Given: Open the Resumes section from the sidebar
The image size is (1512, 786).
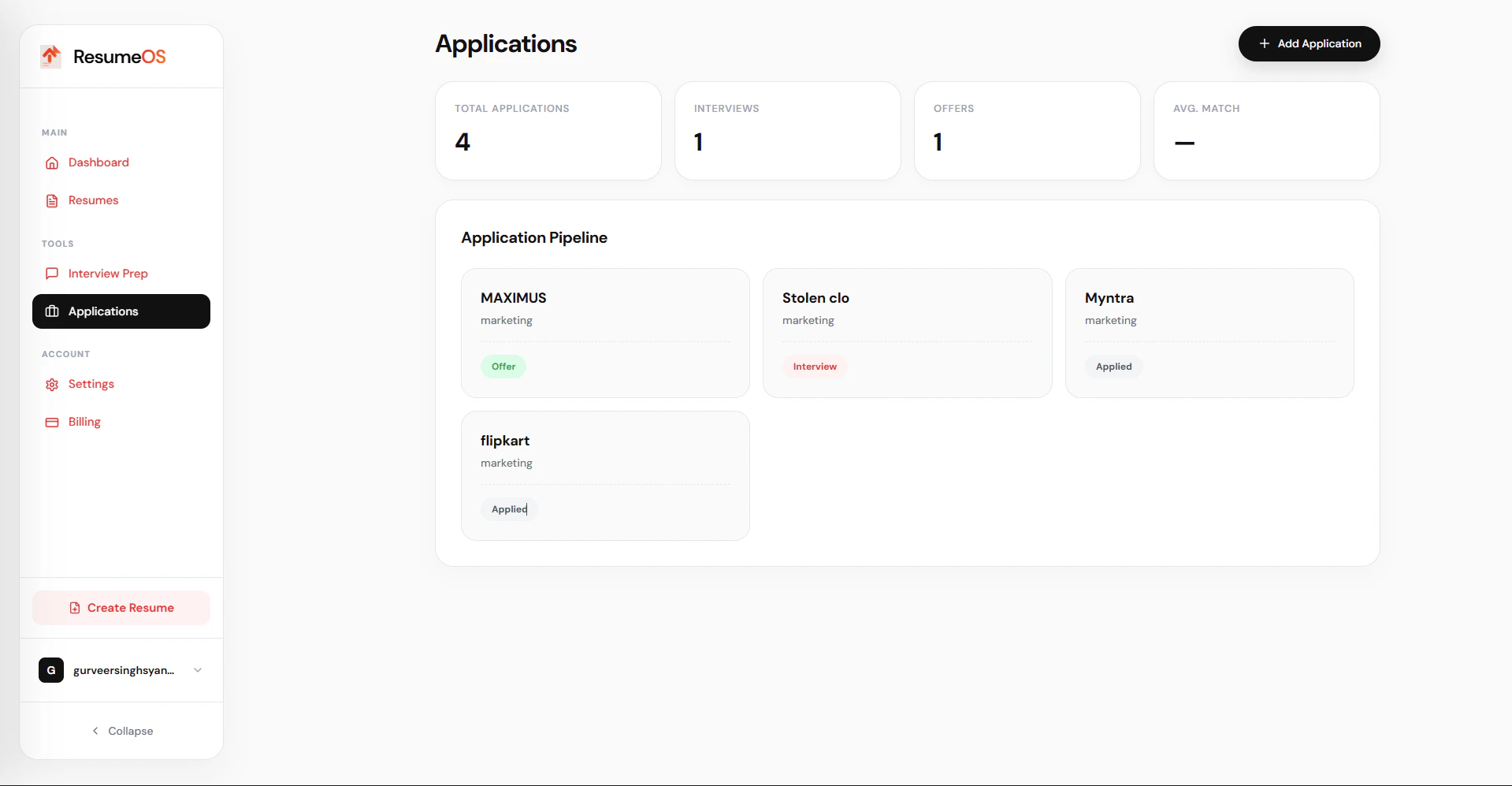Looking at the screenshot, I should coord(92,200).
